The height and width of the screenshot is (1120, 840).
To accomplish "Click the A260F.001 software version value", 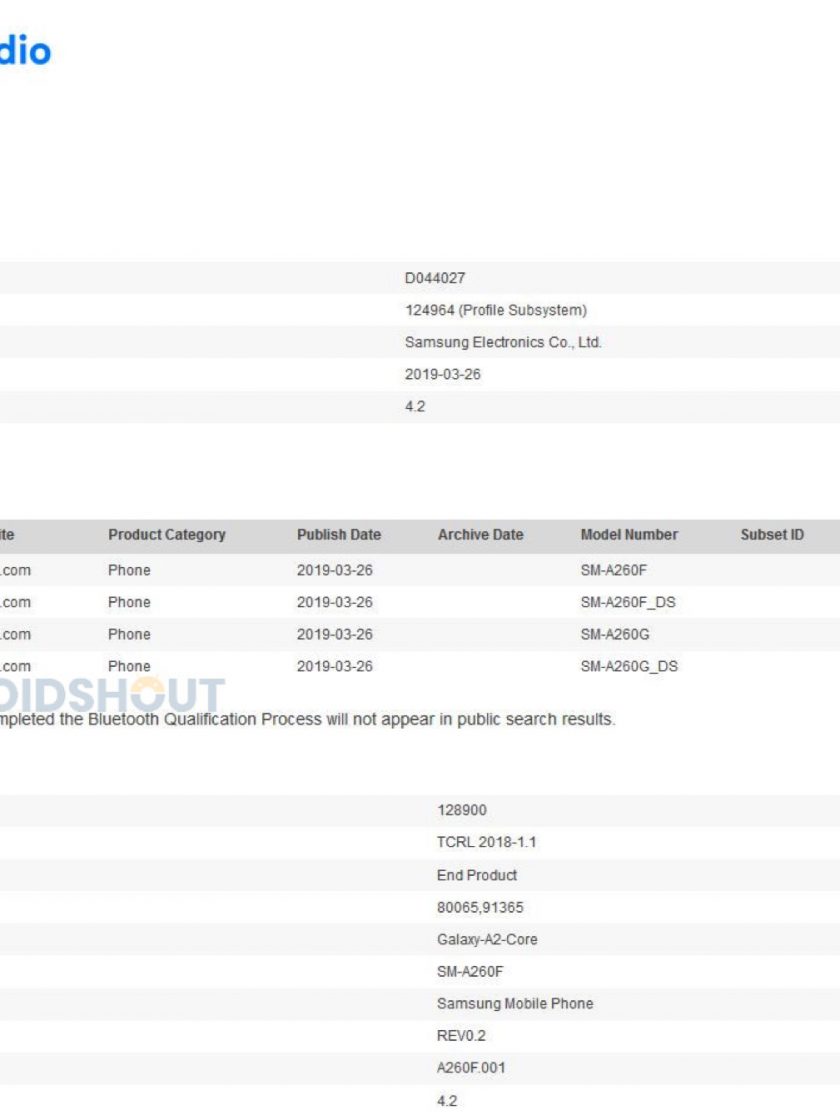I will tap(471, 1067).
